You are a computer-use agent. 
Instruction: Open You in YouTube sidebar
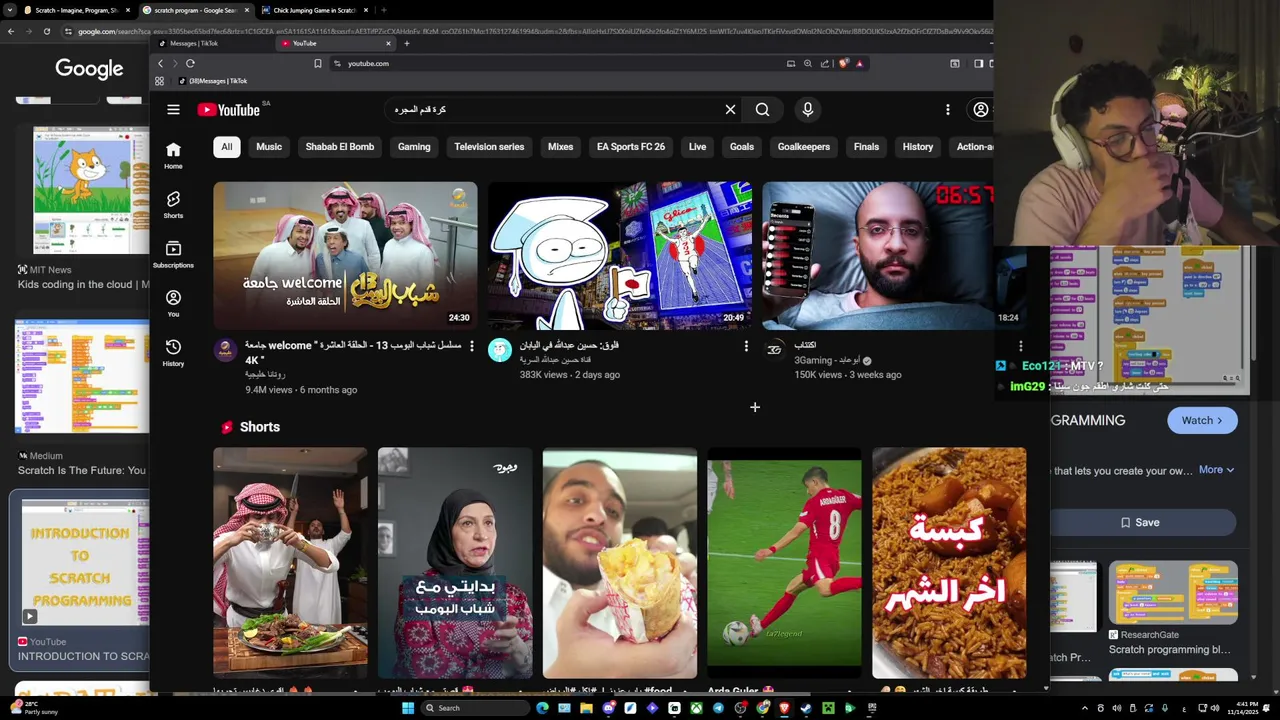(x=173, y=303)
